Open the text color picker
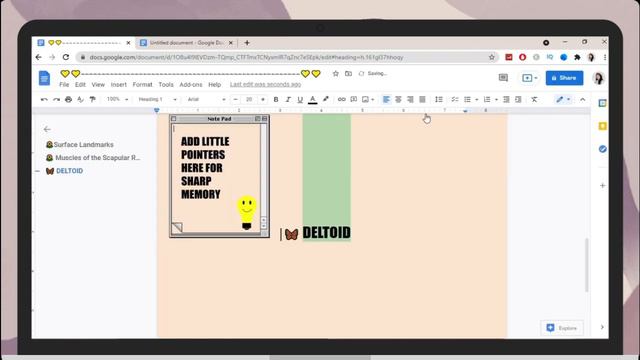Image resolution: width=640 pixels, height=360 pixels. tap(313, 99)
